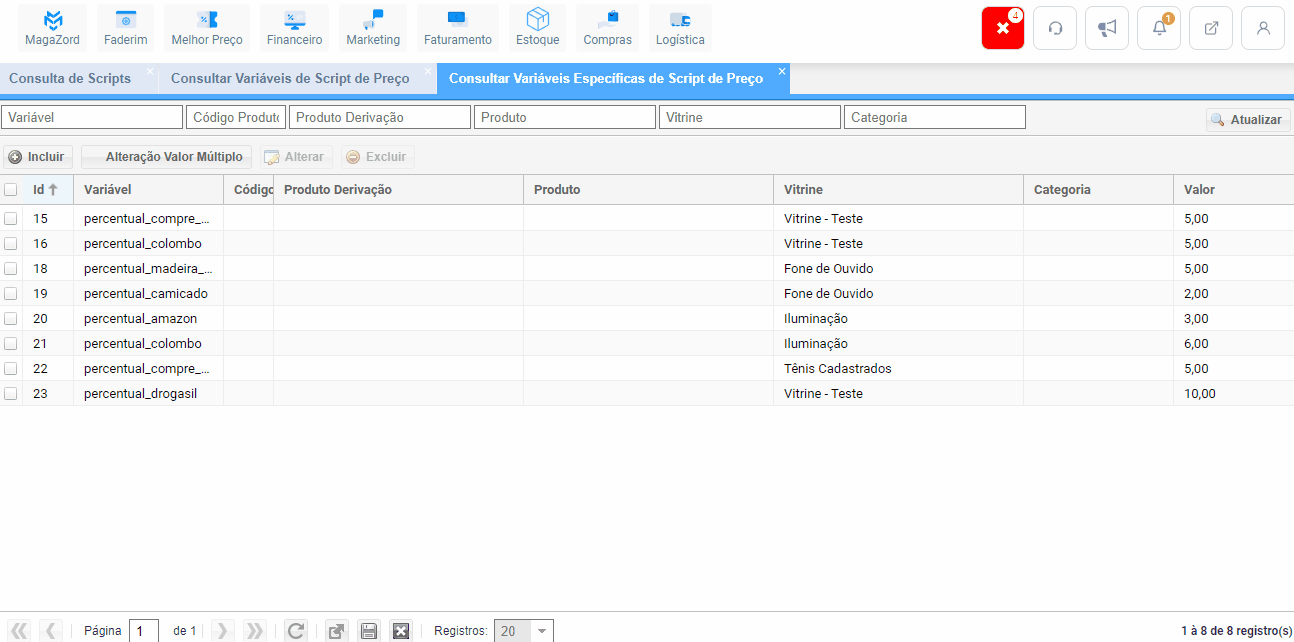Open the Registros per-page dropdown
This screenshot has height=642, width=1294.
pos(542,631)
